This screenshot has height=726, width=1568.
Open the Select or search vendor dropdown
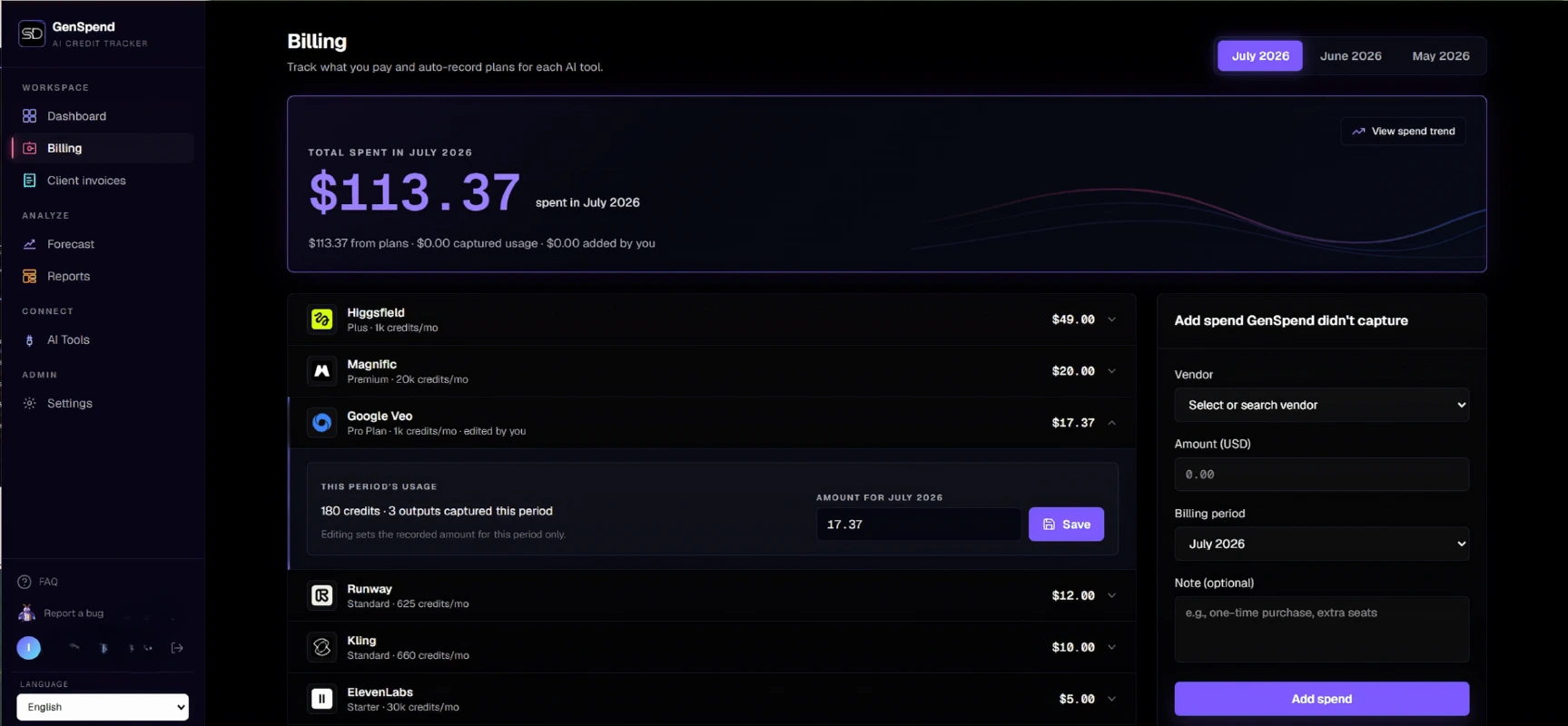pos(1321,405)
